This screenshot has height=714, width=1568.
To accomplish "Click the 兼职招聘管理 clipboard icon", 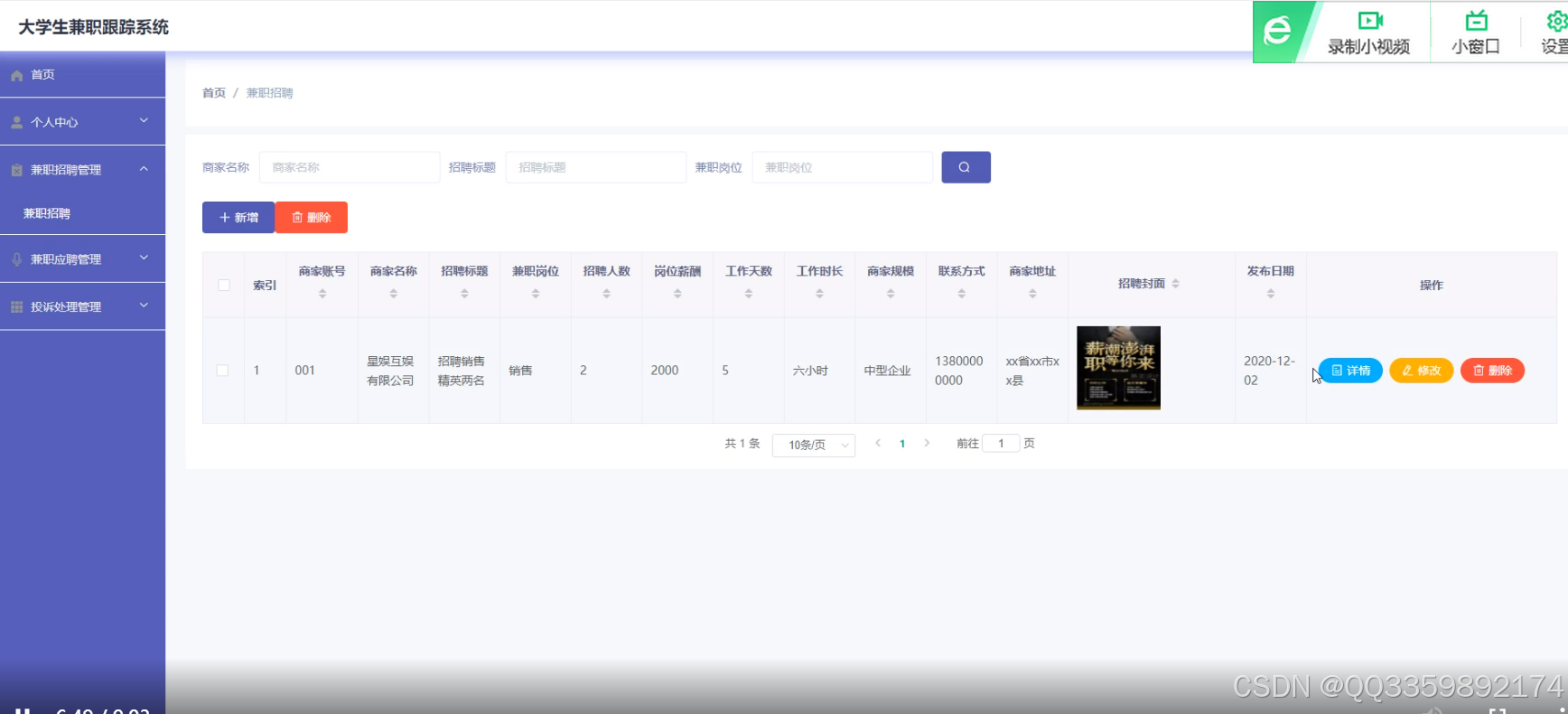I will coord(17,170).
